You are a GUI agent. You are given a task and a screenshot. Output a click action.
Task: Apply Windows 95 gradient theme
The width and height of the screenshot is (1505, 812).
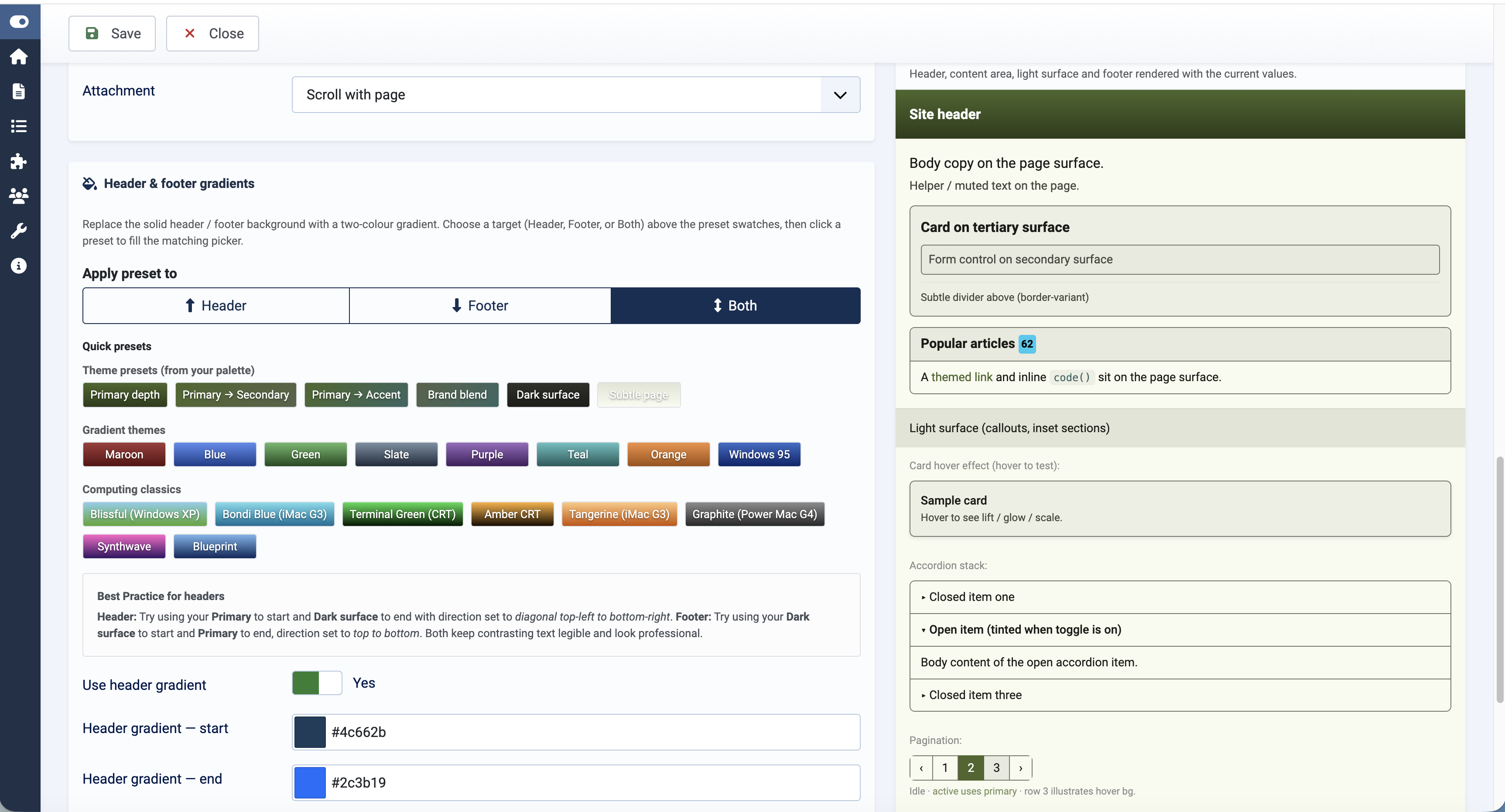(759, 454)
